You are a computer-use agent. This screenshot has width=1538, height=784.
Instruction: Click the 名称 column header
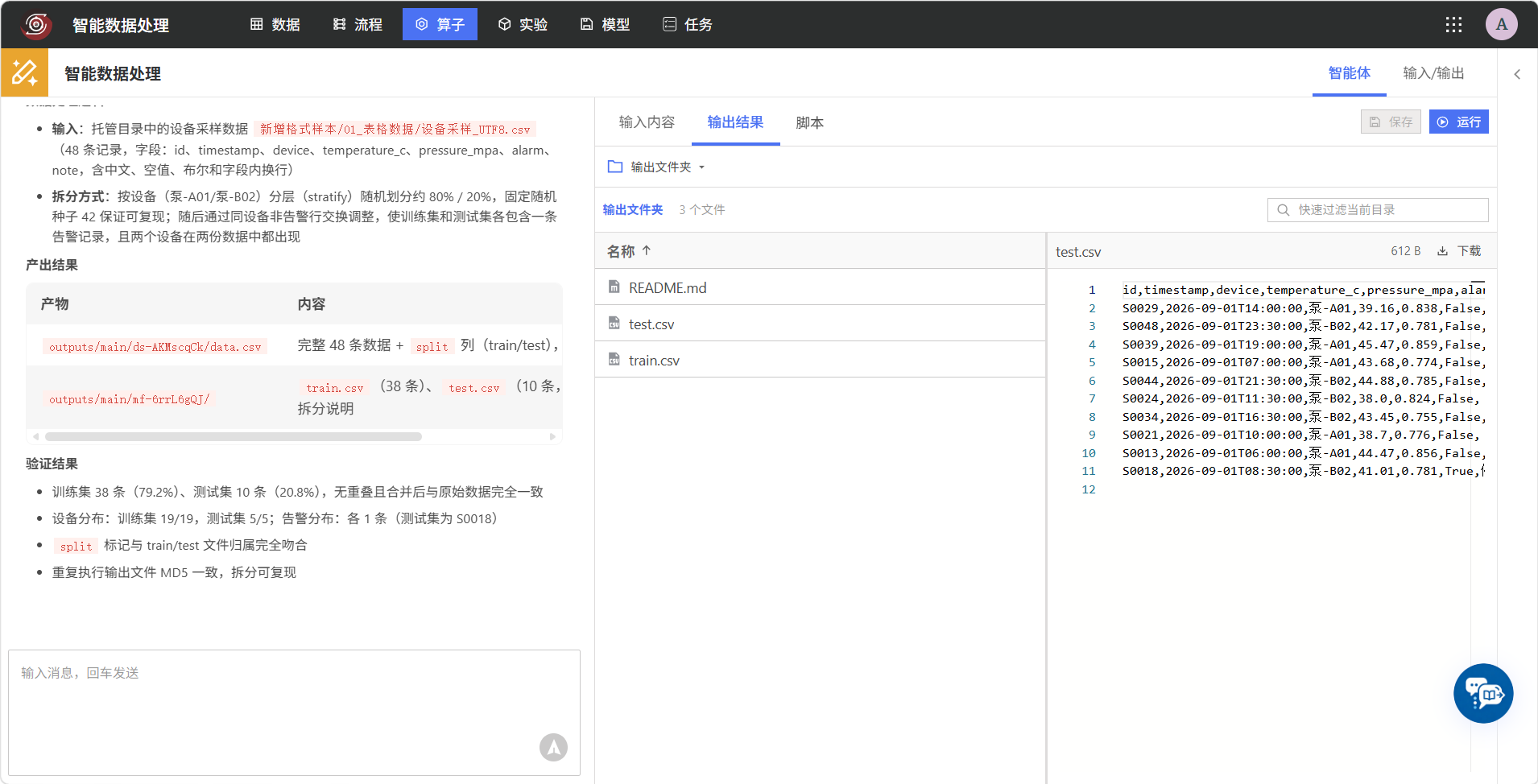point(820,251)
